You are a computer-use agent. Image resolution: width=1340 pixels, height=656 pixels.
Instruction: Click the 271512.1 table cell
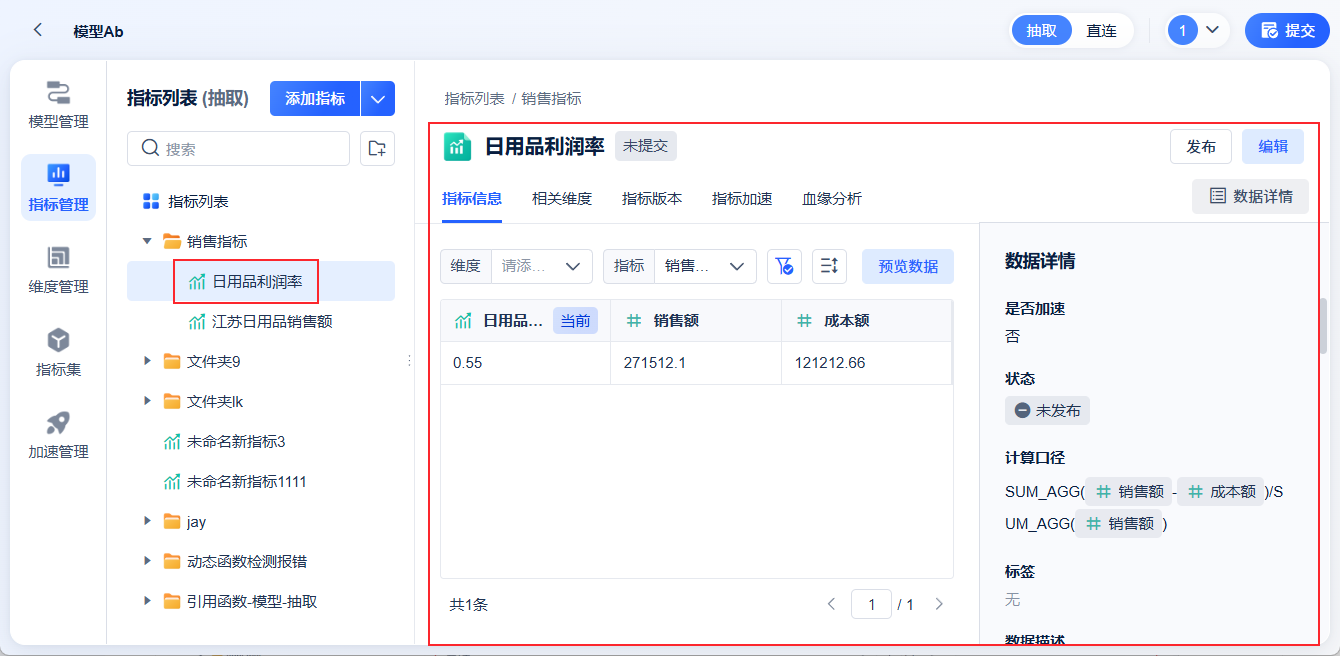pos(696,363)
